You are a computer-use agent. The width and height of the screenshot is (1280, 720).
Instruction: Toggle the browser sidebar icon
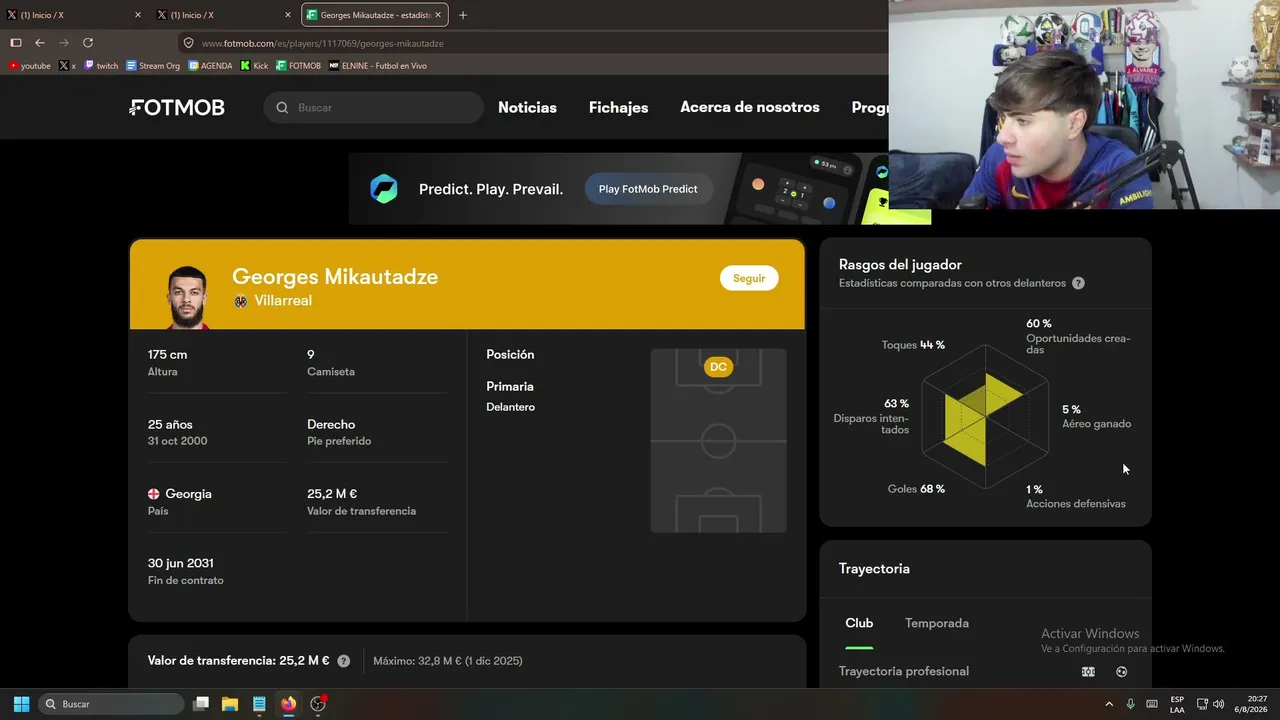[x=16, y=43]
